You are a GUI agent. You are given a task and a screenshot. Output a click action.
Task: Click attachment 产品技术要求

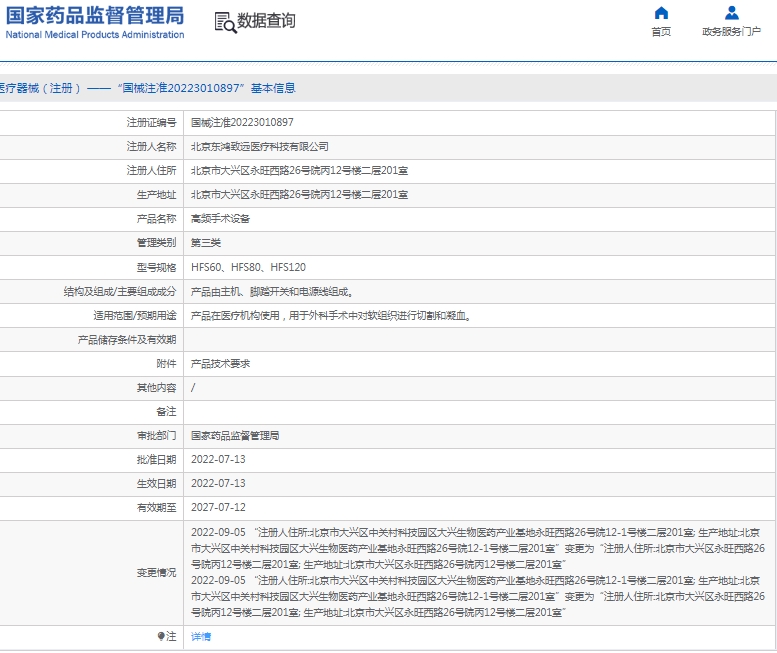(x=221, y=364)
